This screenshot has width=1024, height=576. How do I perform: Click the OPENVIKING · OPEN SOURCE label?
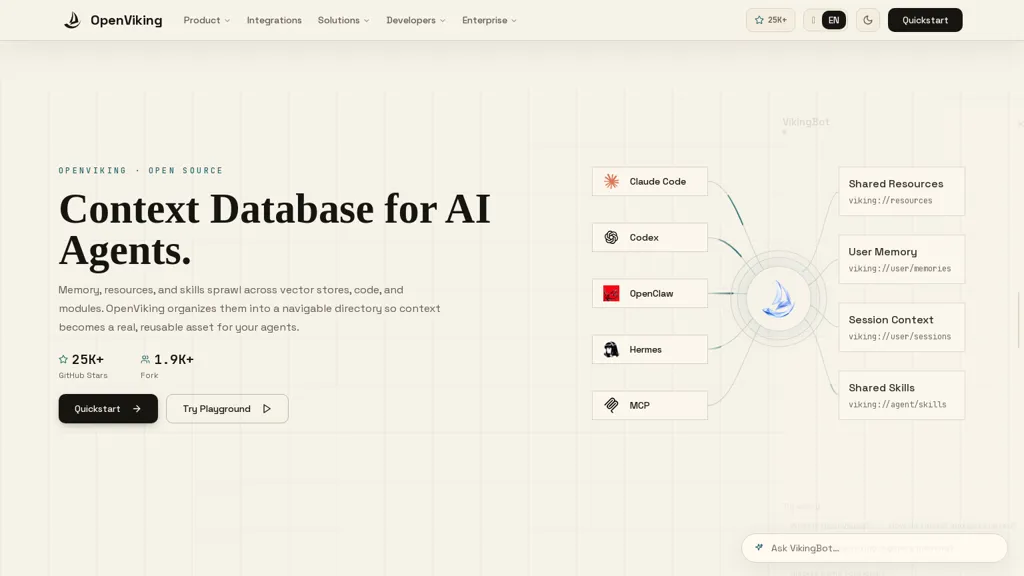pos(141,170)
